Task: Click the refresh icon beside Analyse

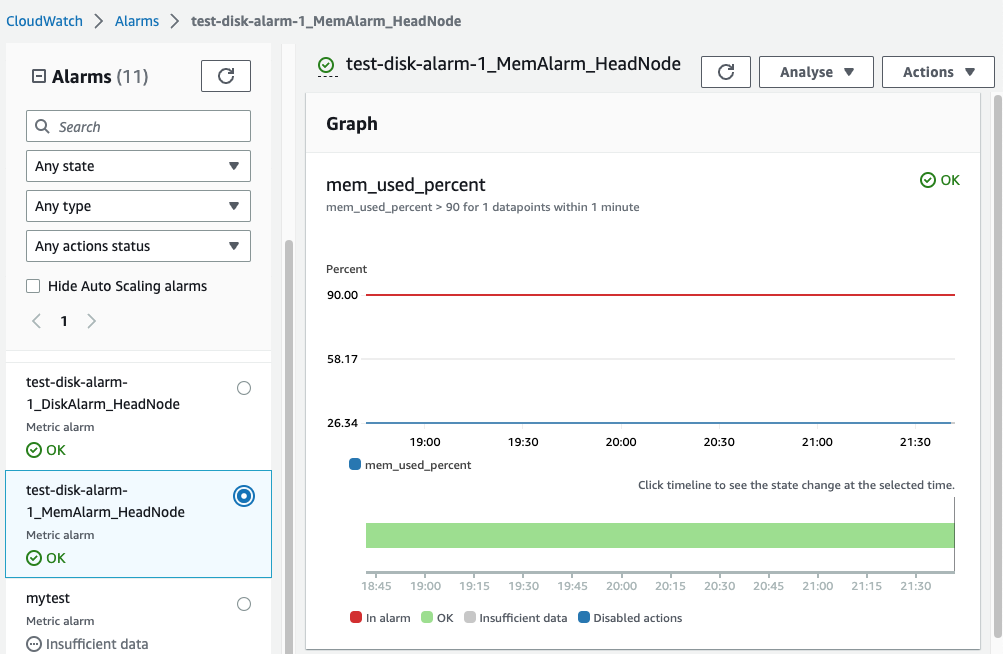Action: [x=726, y=72]
